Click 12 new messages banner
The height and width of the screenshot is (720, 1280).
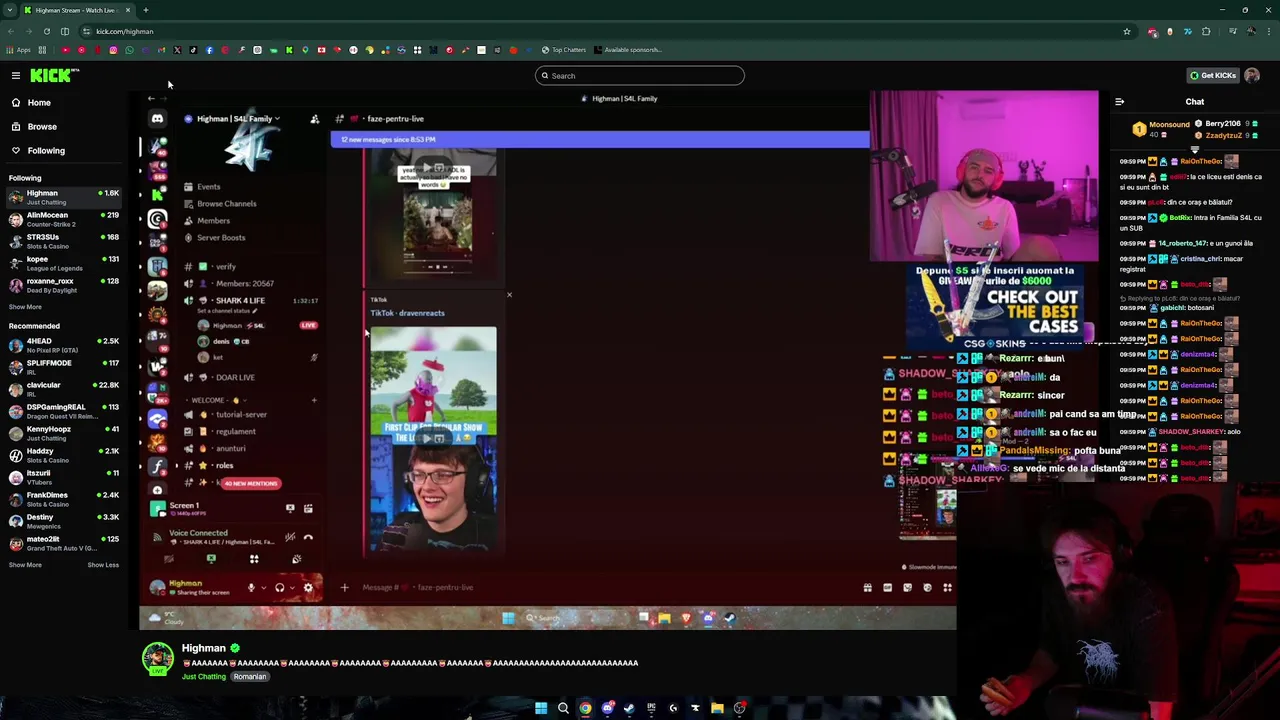click(x=600, y=140)
